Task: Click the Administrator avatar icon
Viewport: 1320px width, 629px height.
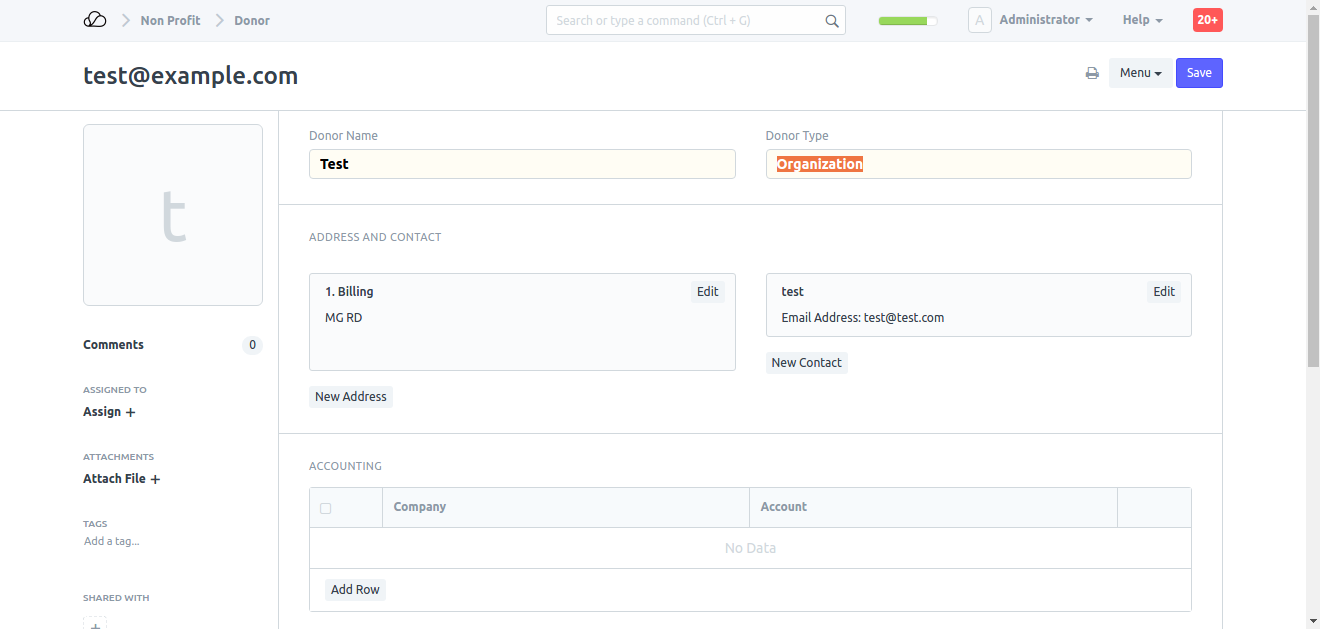Action: (x=979, y=20)
